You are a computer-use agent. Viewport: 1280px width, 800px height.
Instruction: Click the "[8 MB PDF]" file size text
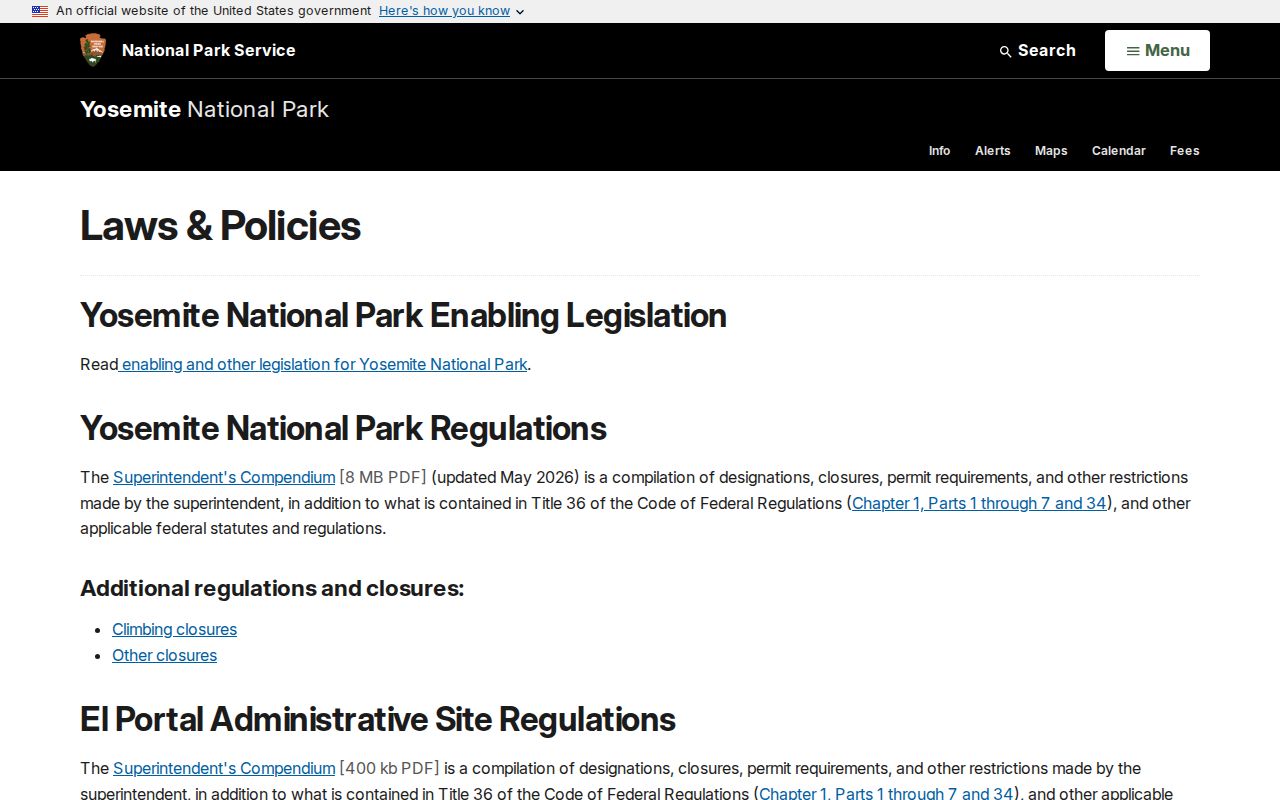coord(383,477)
